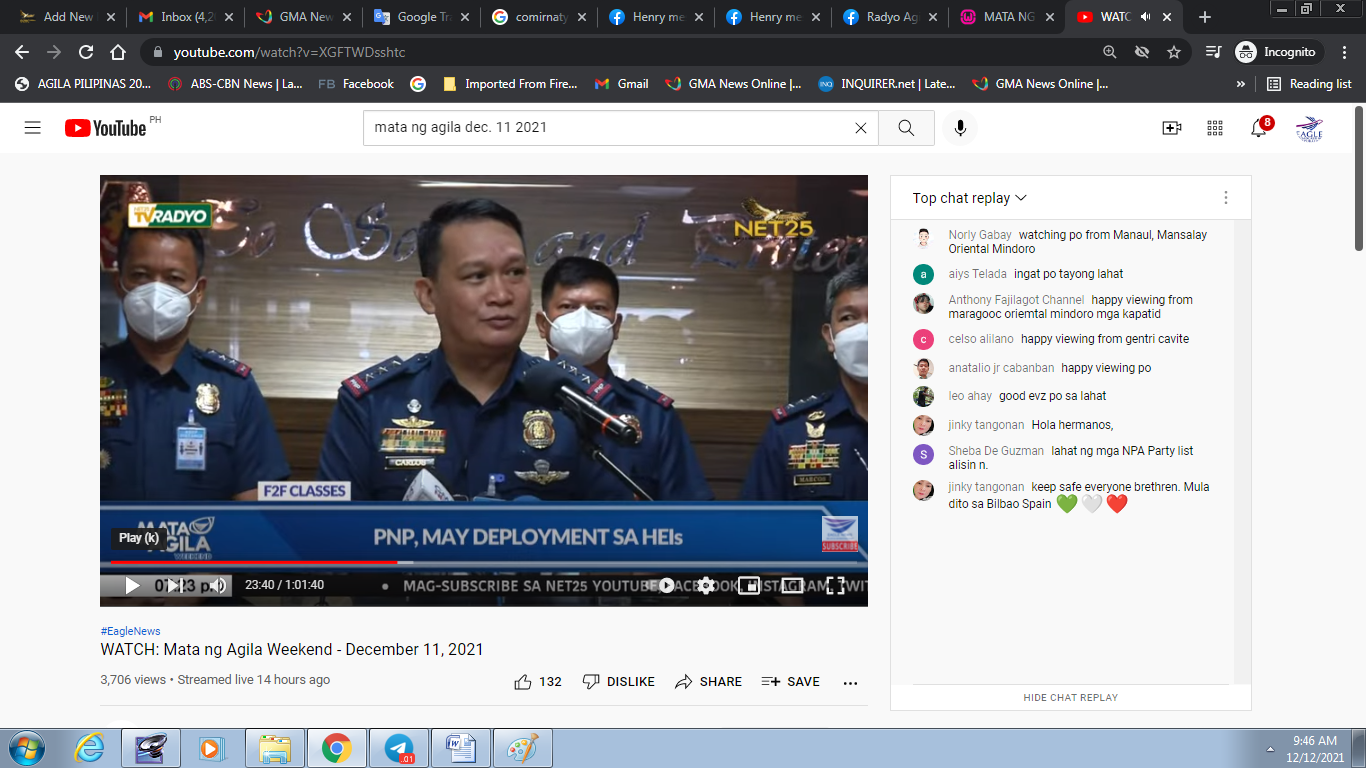Viewport: 1366px width, 768px height.
Task: Open the YouTube hamburger guide menu
Action: pos(33,127)
